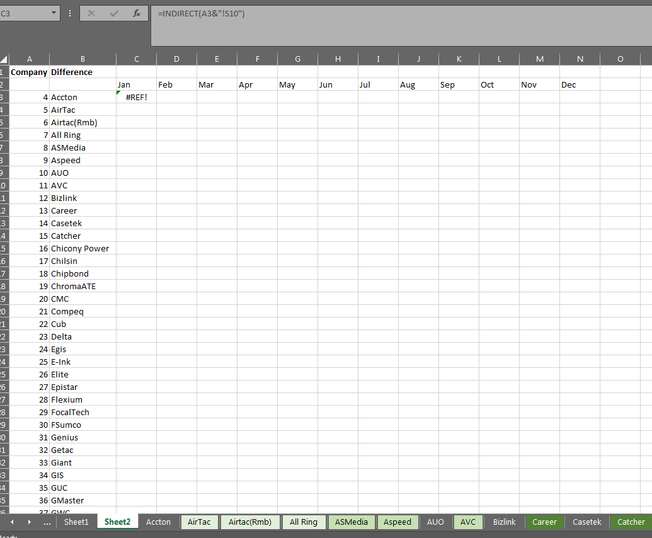Click the Epistar company cell
Viewport: 652px width, 538px height.
[83, 387]
